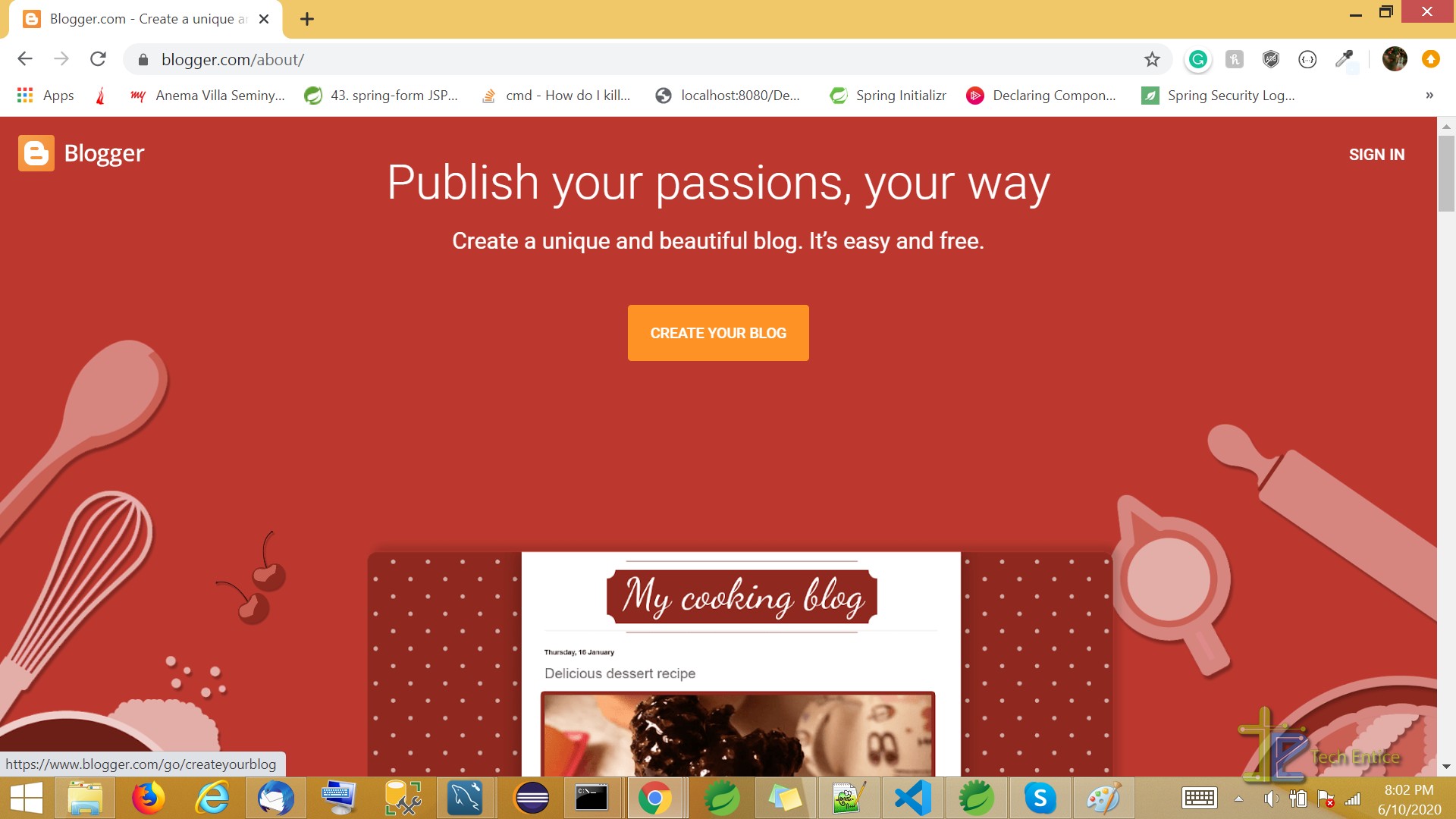Click CREATE YOUR BLOG button
The width and height of the screenshot is (1456, 819).
click(x=718, y=333)
